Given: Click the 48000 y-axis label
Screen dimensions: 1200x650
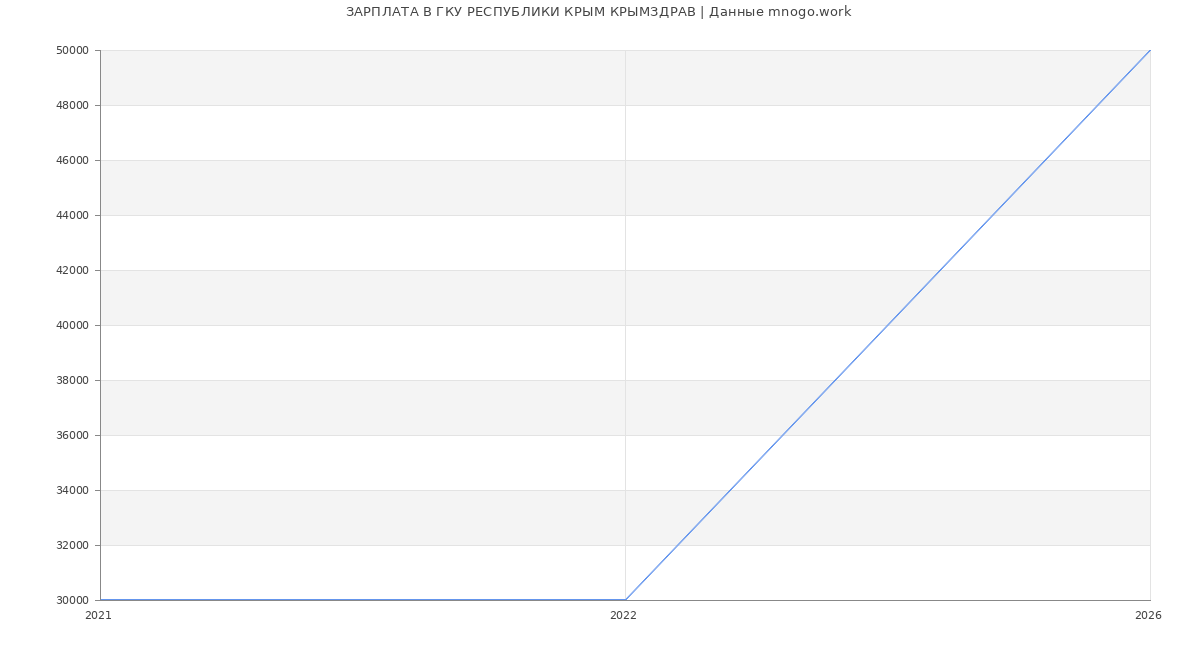Looking at the screenshot, I should [73, 105].
